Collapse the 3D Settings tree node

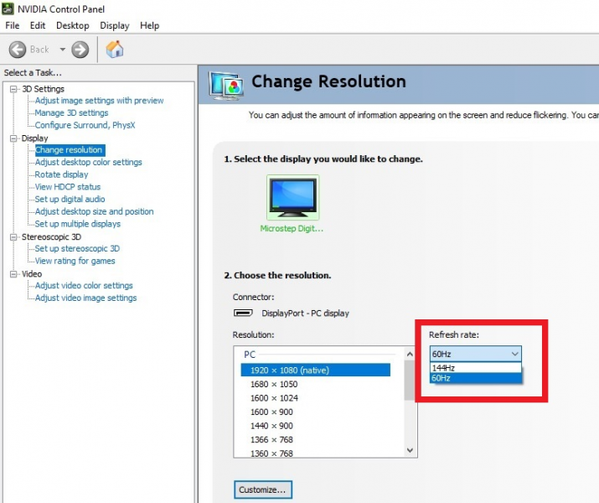point(14,89)
